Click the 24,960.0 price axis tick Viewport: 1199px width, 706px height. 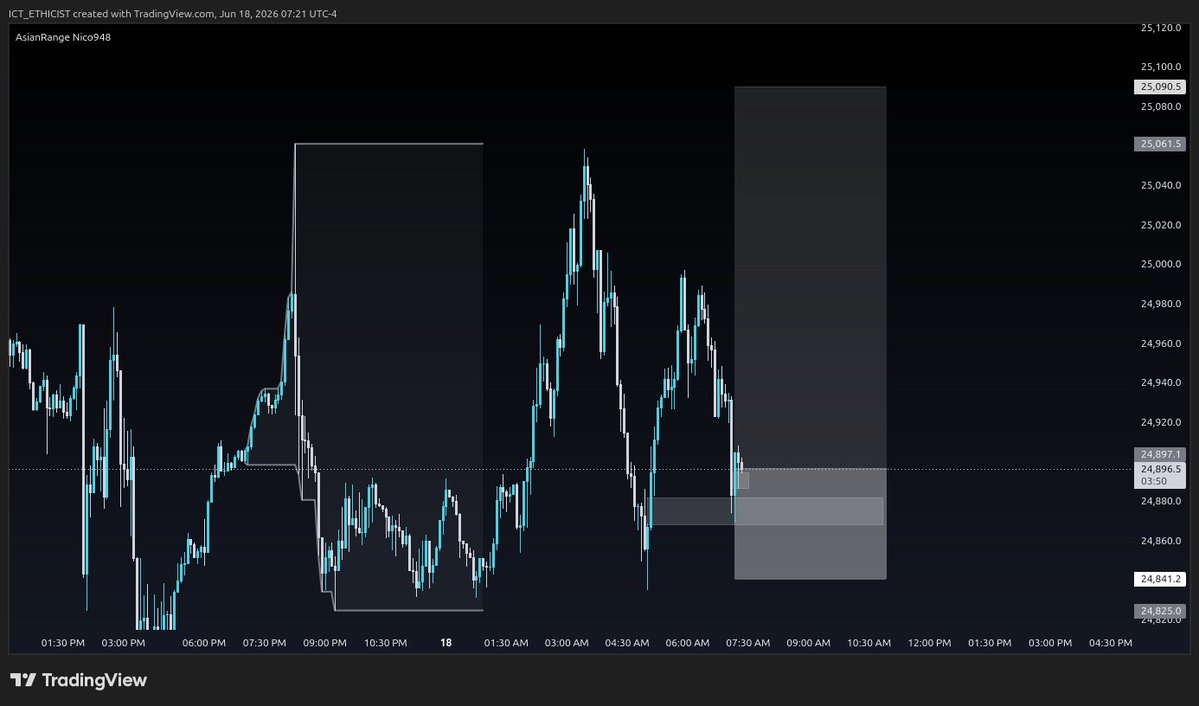pos(1161,343)
